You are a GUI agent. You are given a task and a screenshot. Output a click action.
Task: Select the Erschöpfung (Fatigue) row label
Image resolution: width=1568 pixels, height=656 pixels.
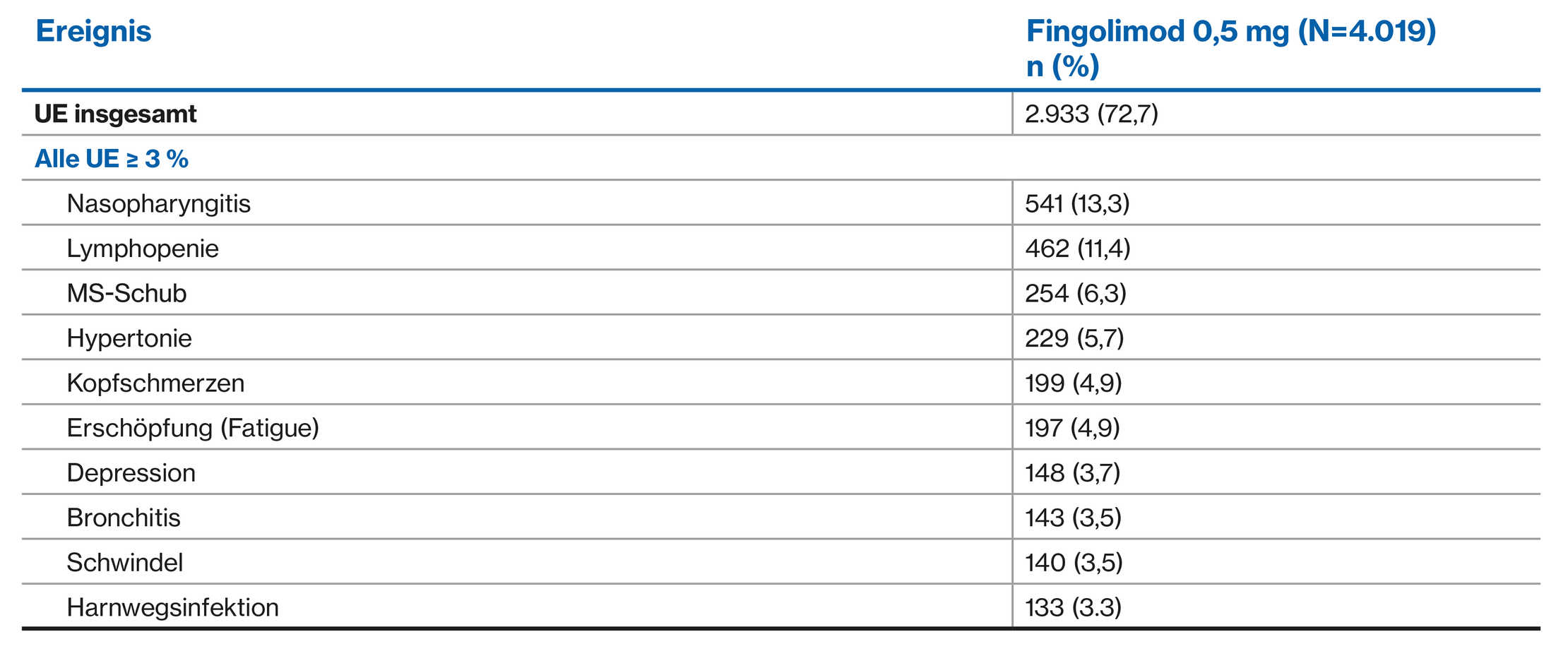click(193, 428)
